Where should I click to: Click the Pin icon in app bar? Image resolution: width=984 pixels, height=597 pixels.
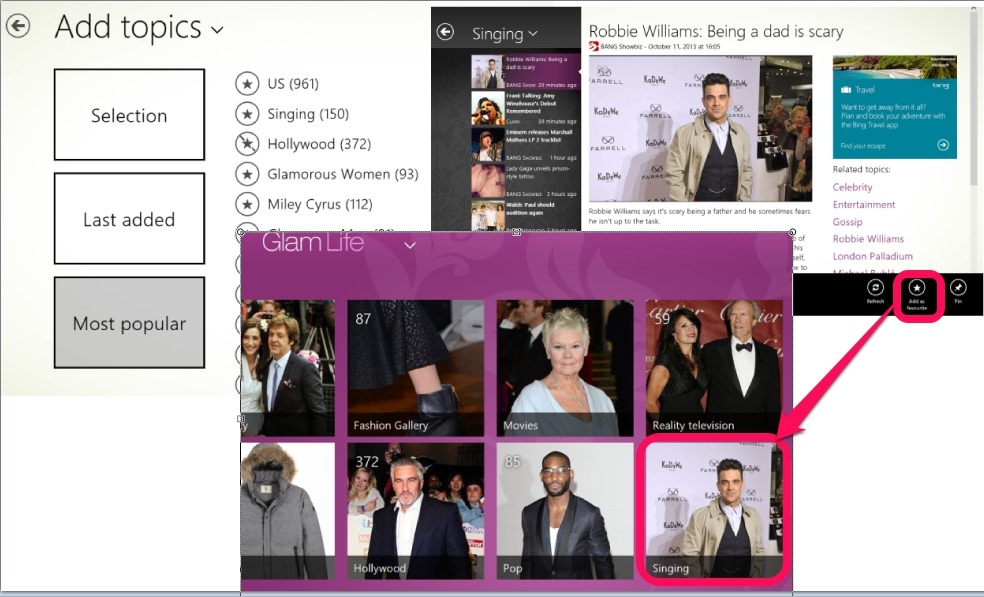958,288
